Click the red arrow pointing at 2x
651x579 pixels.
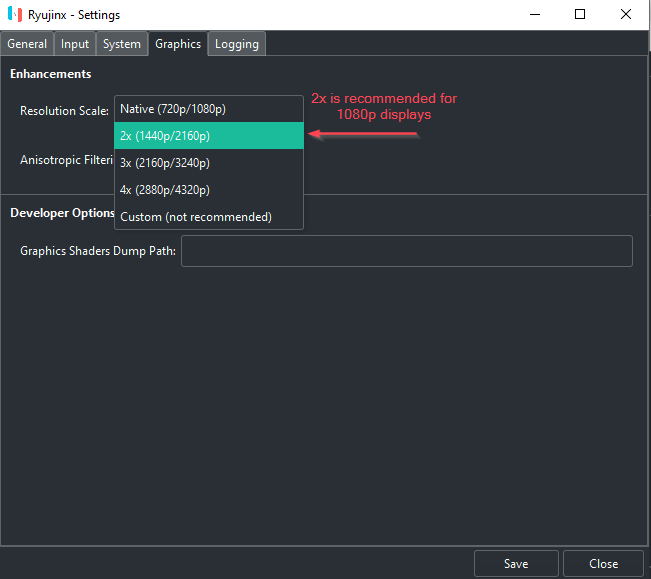coord(361,135)
